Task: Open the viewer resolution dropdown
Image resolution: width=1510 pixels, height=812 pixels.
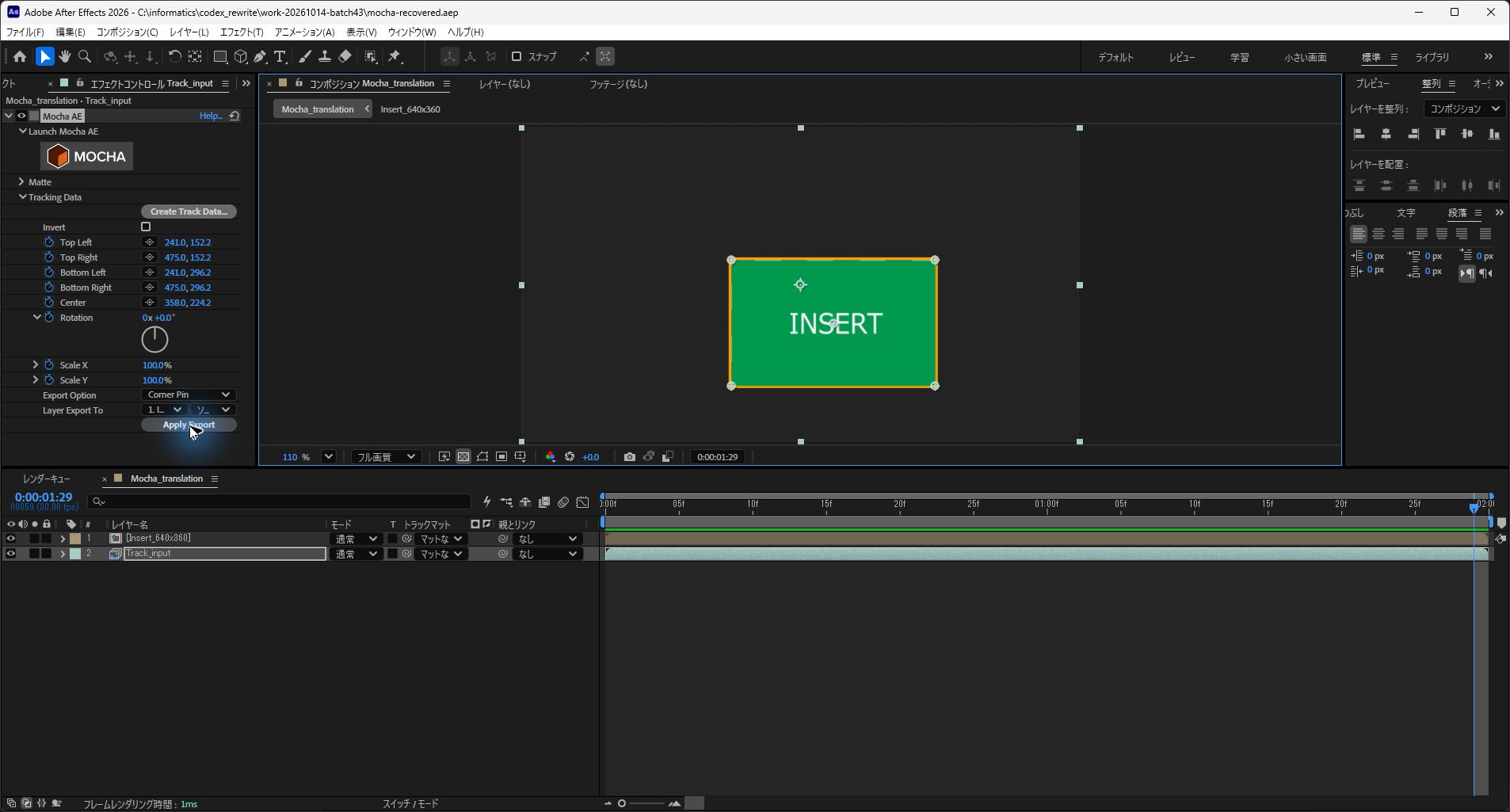Action: 385,457
